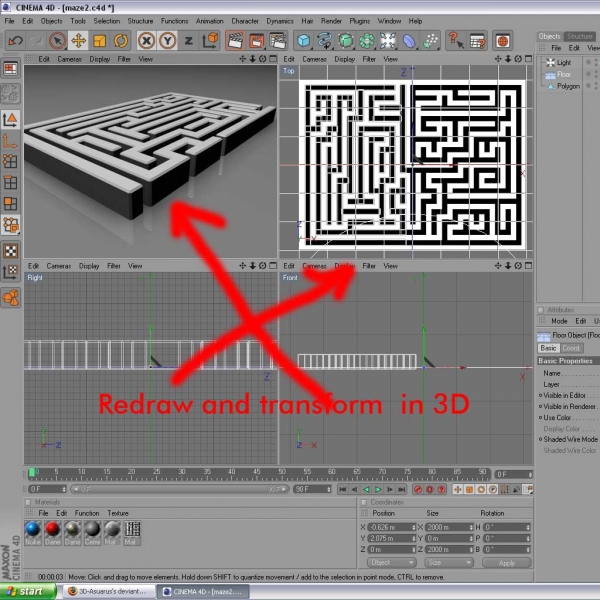Open the Content Browser globe icon
The width and height of the screenshot is (600, 600).
coord(502,41)
